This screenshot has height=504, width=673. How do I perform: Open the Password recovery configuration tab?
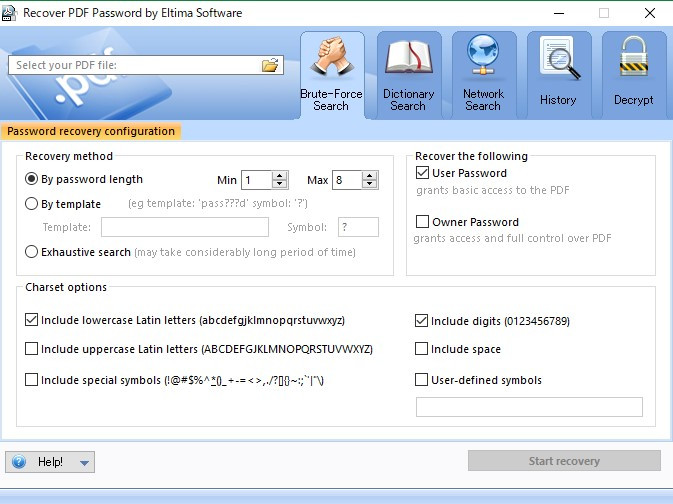[90, 131]
